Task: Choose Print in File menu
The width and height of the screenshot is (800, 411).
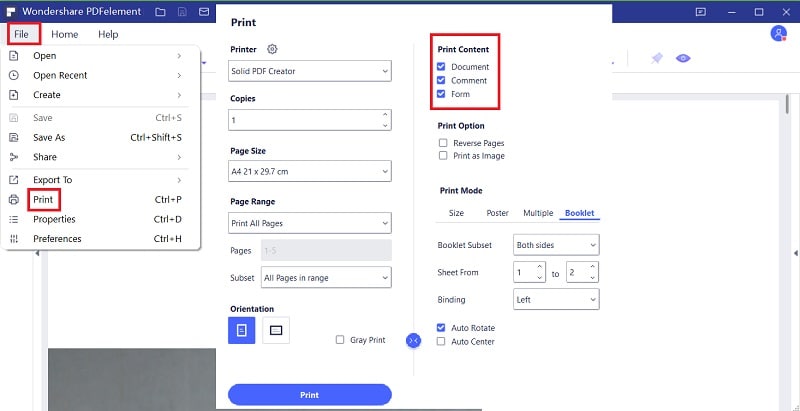Action: tap(43, 199)
